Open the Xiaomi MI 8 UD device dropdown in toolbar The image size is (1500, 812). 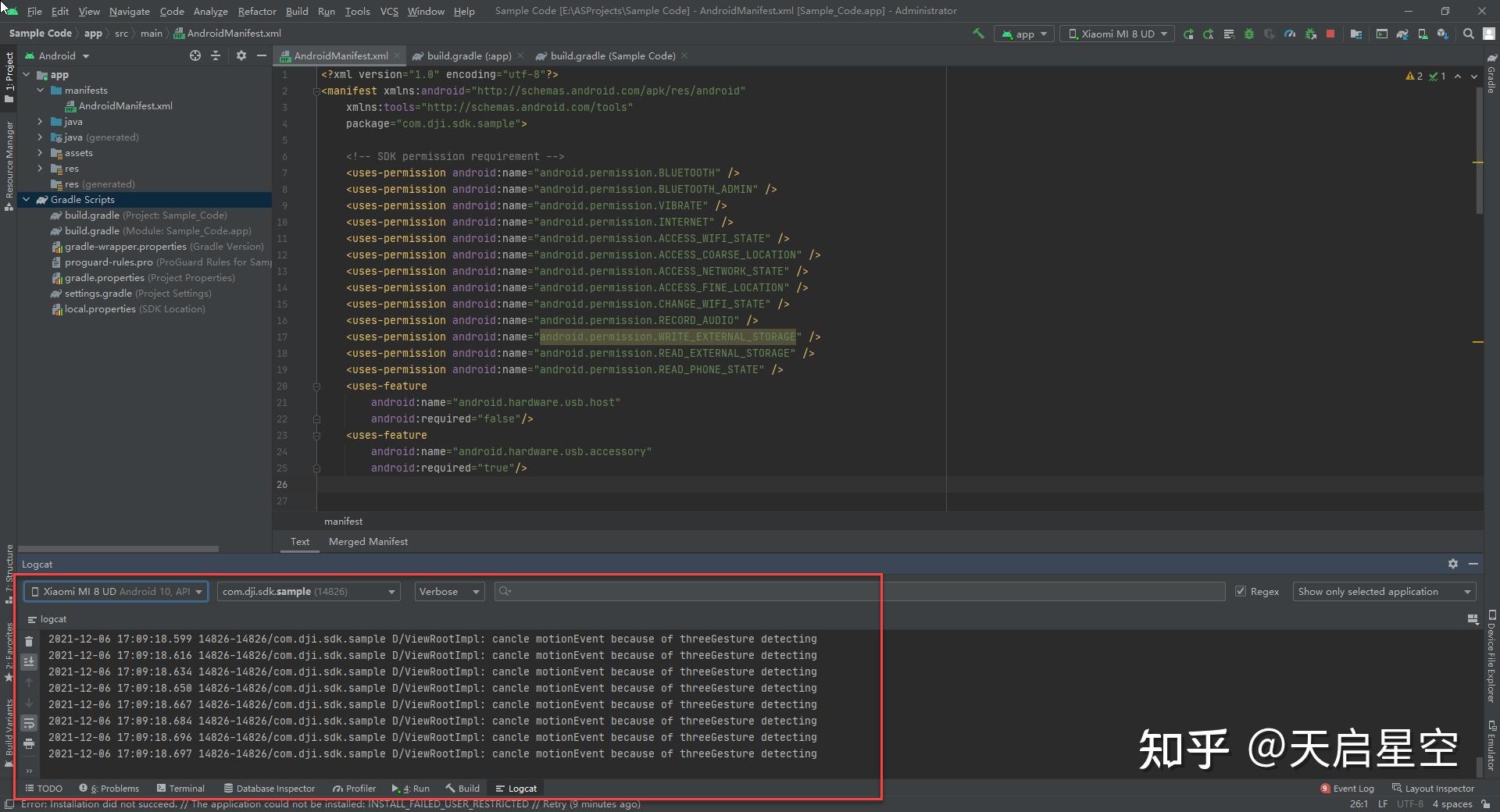[x=1116, y=34]
